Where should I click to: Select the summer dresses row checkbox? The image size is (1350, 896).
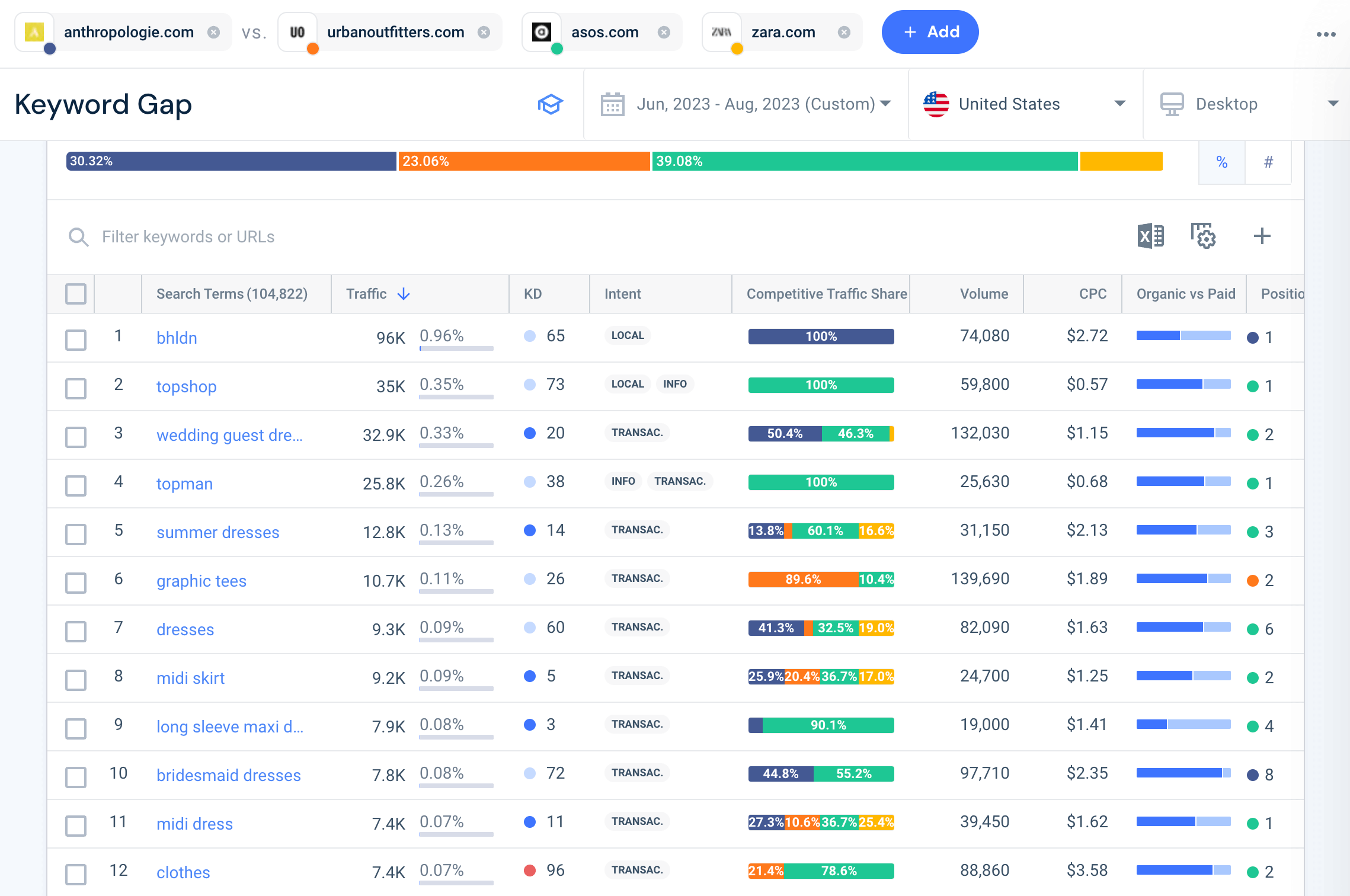click(x=76, y=535)
